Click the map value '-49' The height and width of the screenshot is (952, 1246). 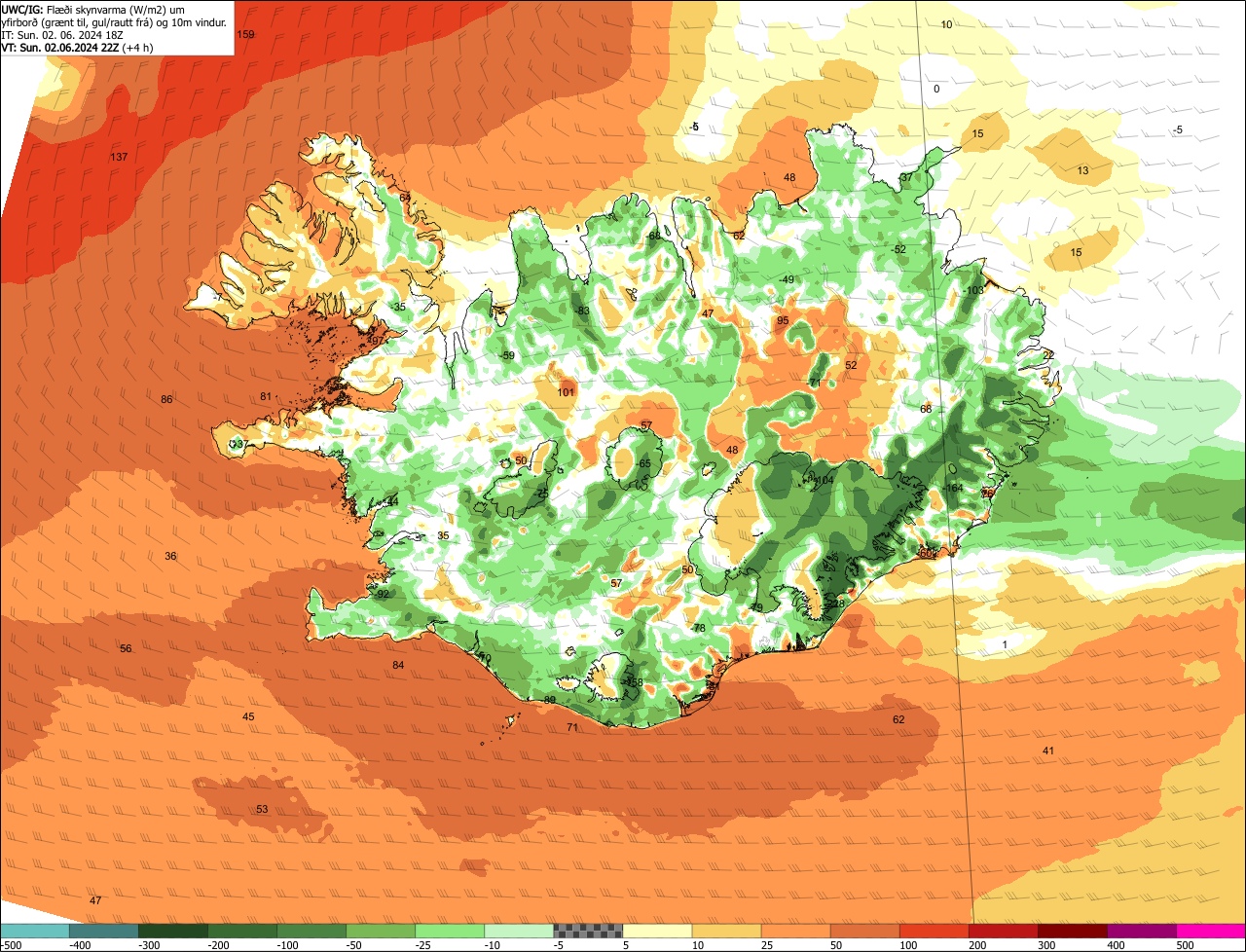pyautogui.click(x=787, y=279)
